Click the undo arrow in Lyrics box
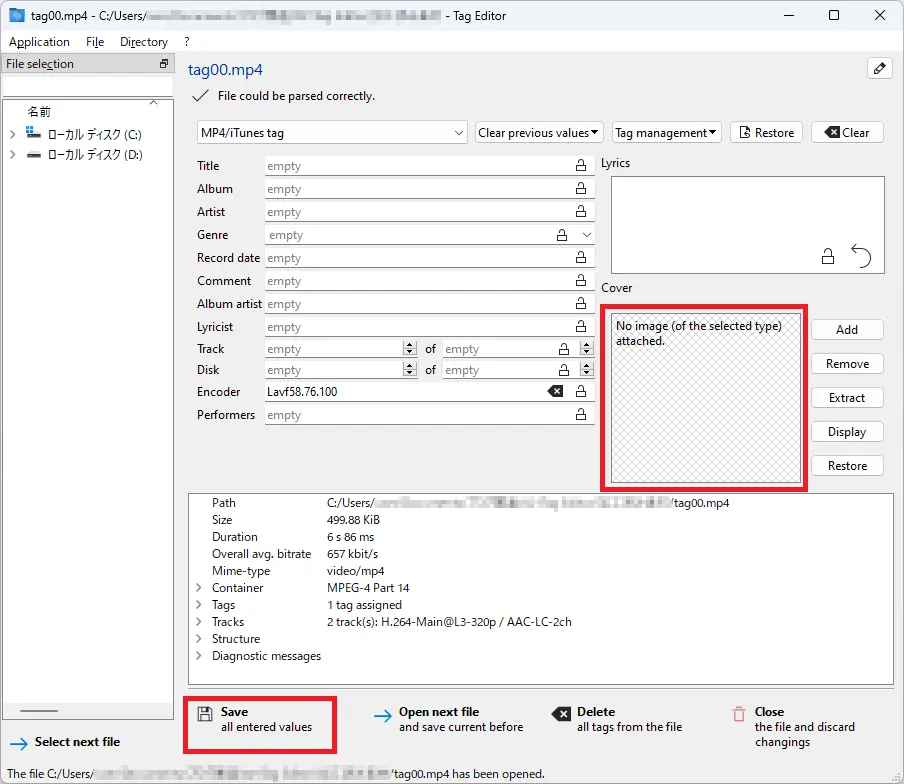Screen dimensions: 904x784 [x=861, y=257]
